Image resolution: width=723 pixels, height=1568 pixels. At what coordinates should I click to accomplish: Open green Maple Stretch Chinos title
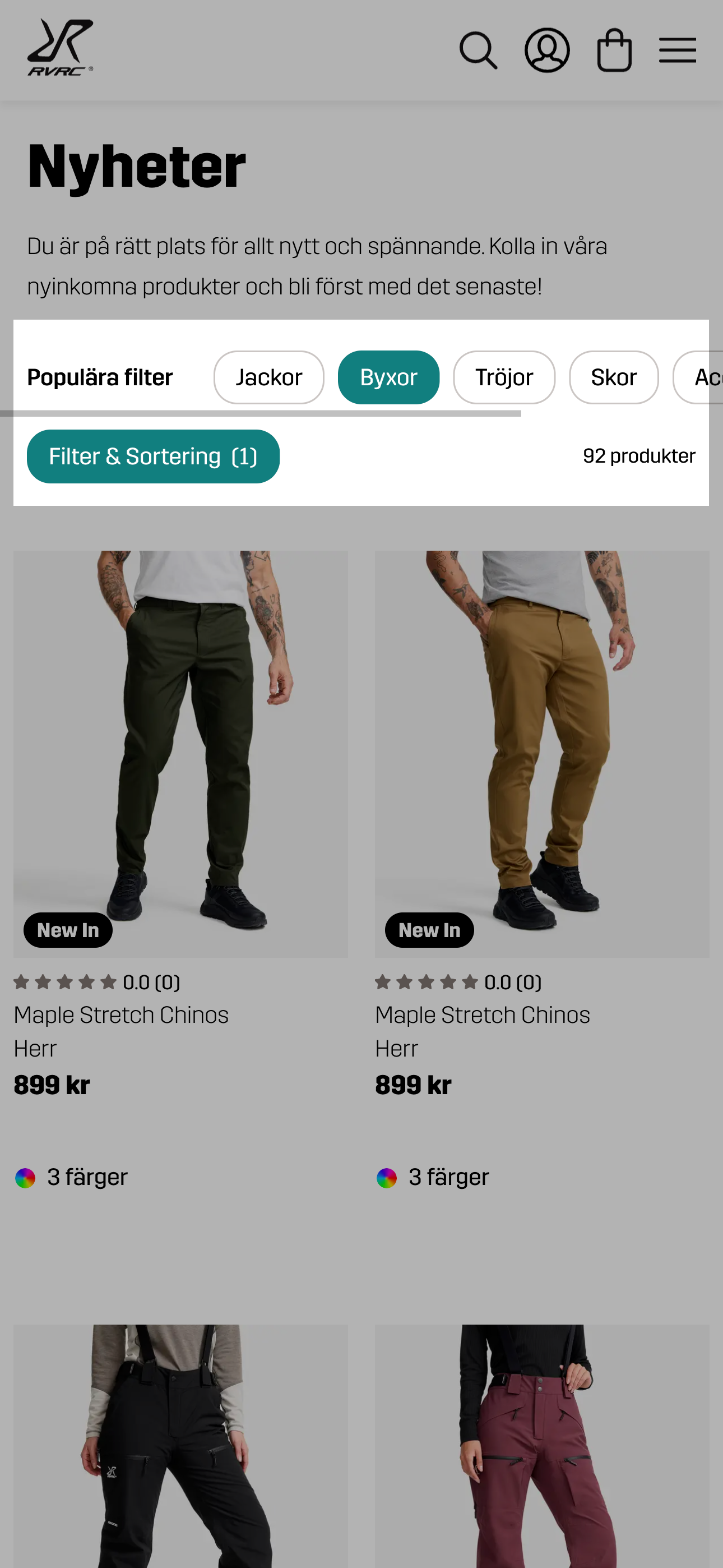point(121,1014)
